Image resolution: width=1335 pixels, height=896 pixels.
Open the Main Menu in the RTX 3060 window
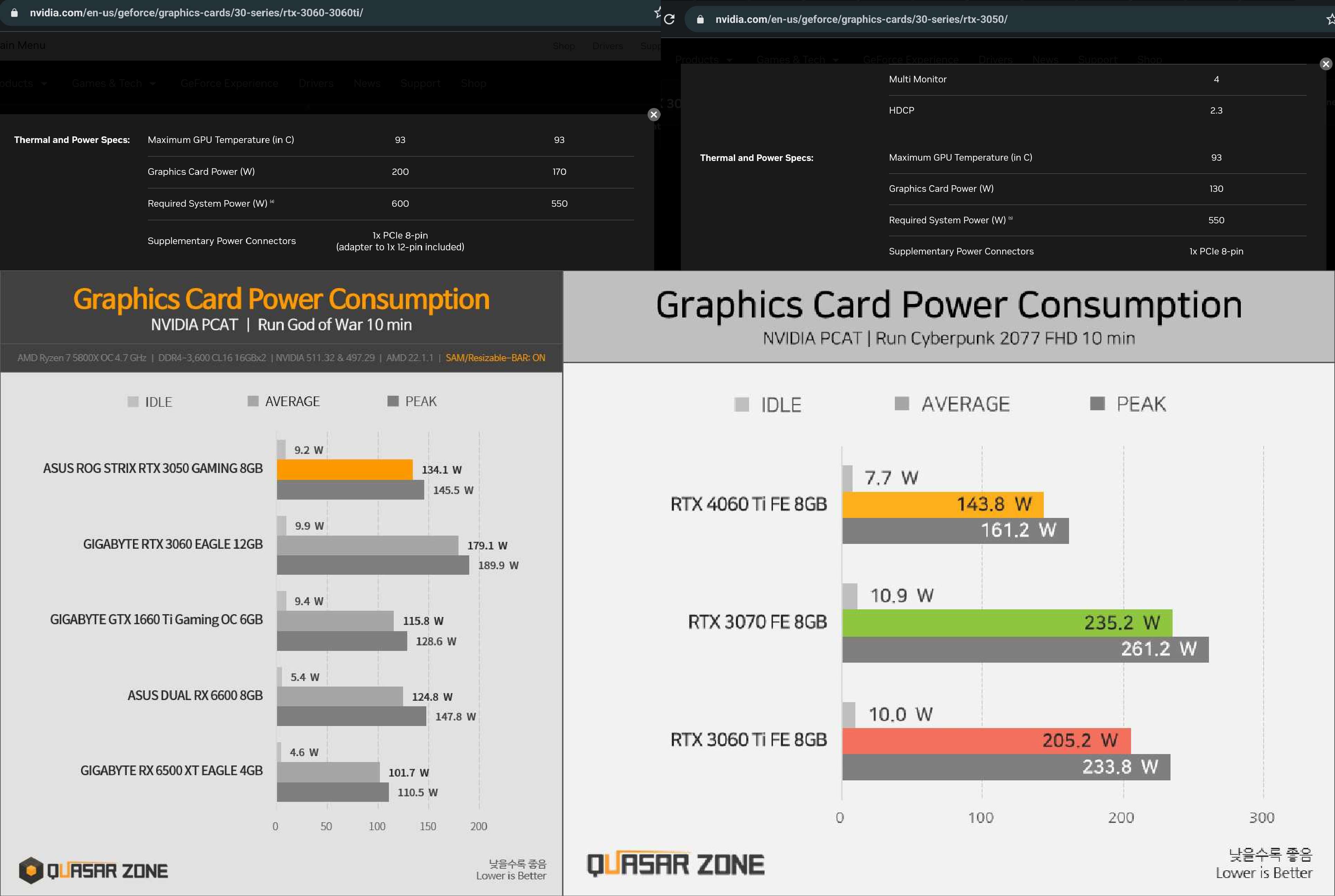[x=23, y=45]
